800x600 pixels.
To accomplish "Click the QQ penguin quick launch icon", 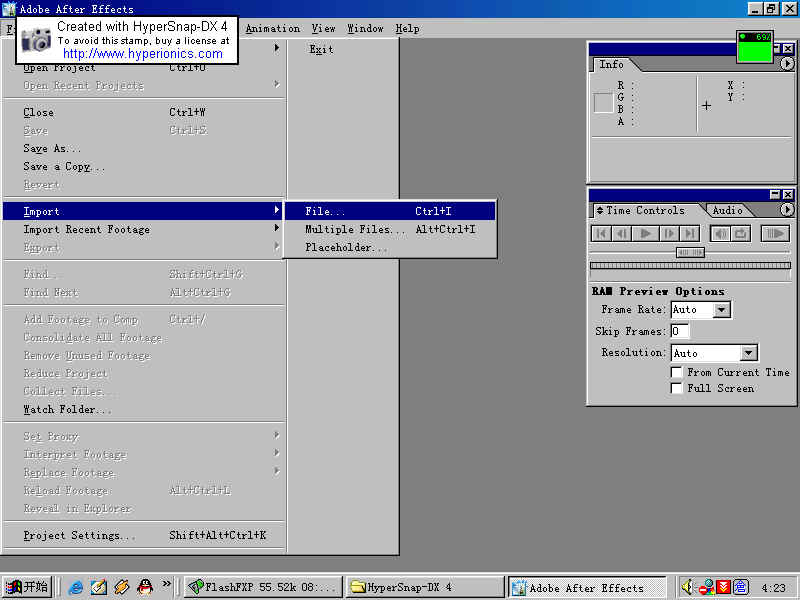I will pyautogui.click(x=145, y=587).
